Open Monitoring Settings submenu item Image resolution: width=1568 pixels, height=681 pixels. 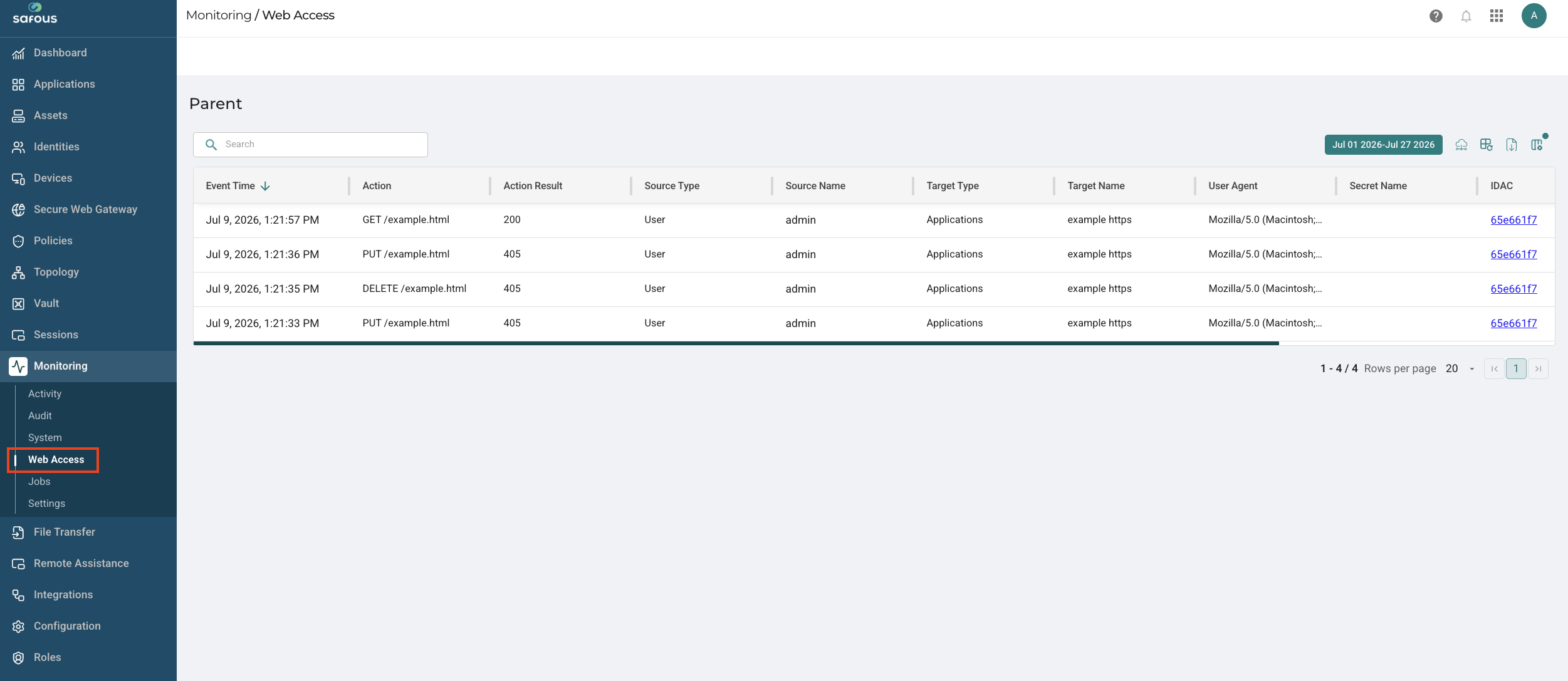click(x=46, y=504)
